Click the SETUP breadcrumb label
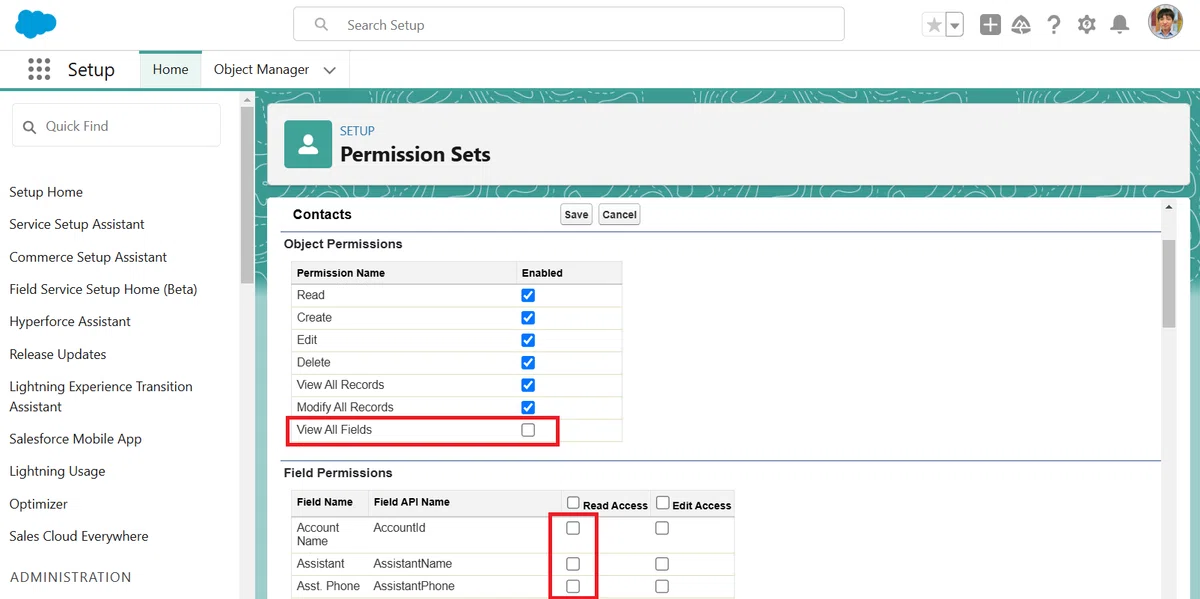The width and height of the screenshot is (1200, 599). click(x=357, y=131)
